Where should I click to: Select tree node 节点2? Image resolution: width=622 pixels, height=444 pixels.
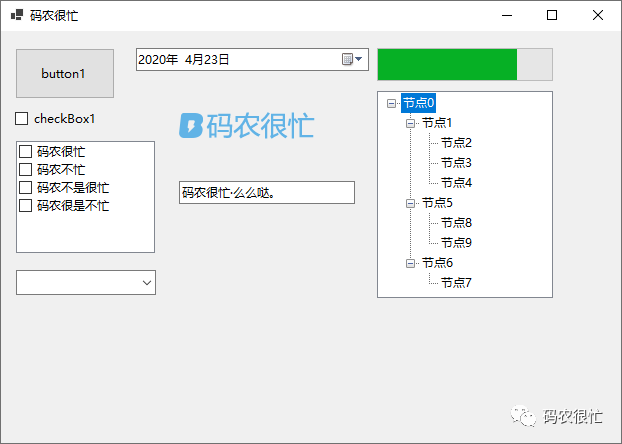click(x=456, y=143)
